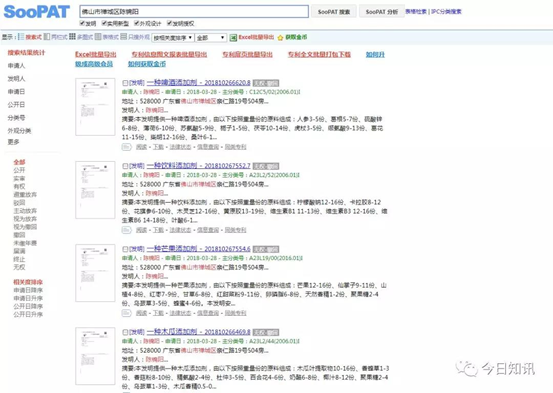Toggle the 发明授权 checkbox
Image resolution: width=553 pixels, height=393 pixels.
click(x=169, y=23)
